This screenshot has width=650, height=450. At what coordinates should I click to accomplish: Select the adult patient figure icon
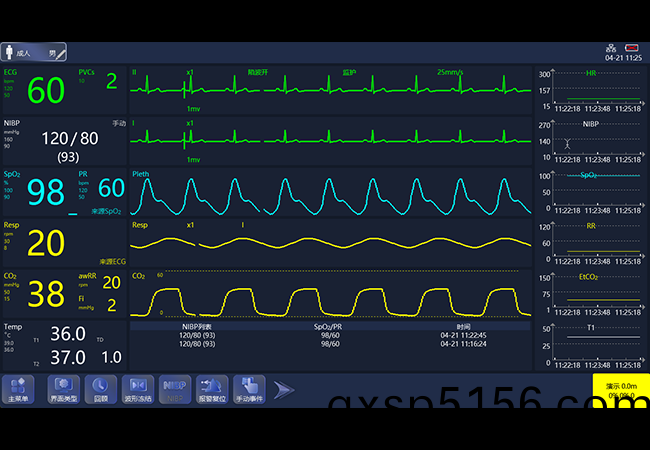[9, 53]
